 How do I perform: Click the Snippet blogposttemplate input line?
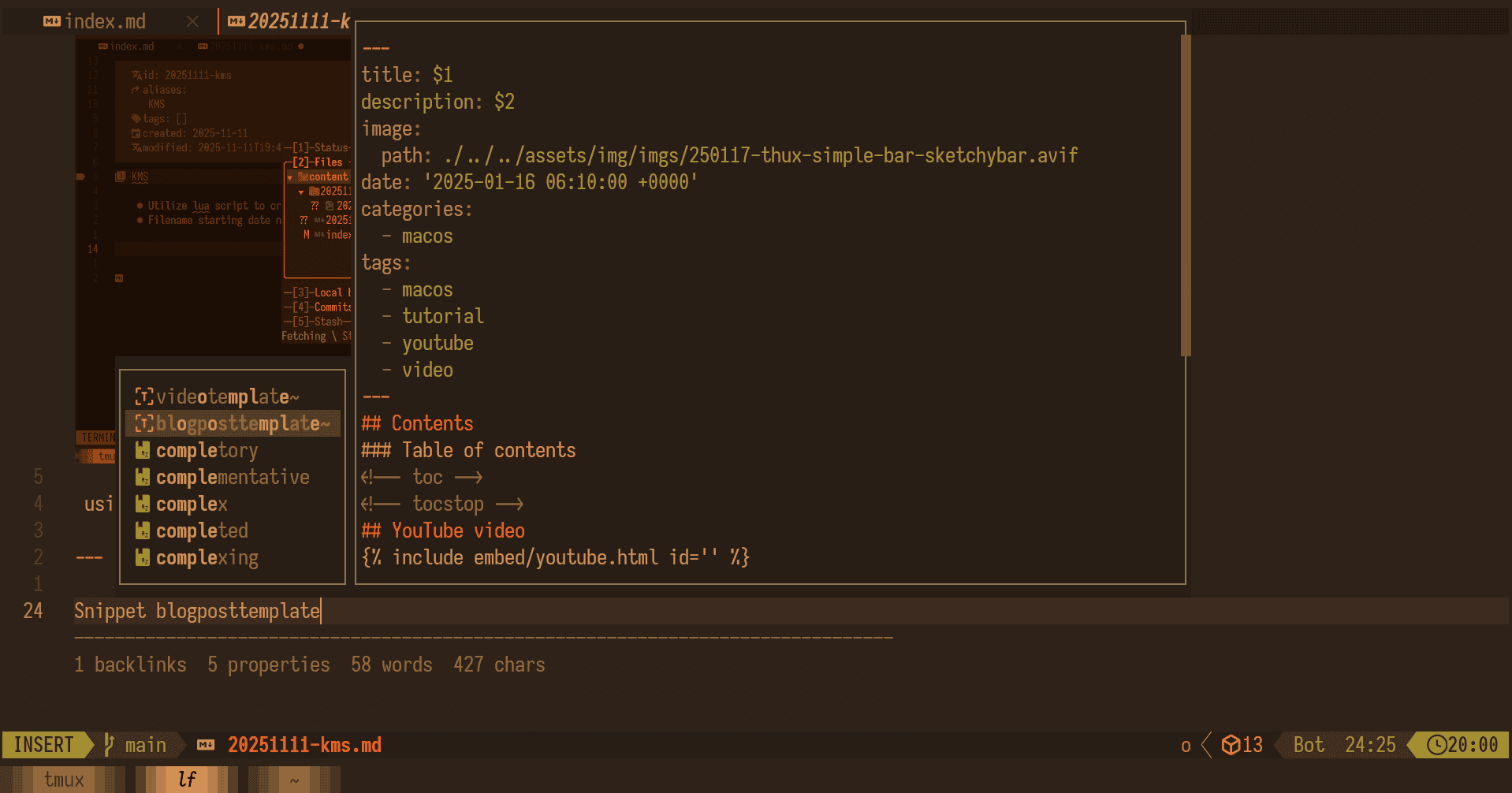(197, 611)
